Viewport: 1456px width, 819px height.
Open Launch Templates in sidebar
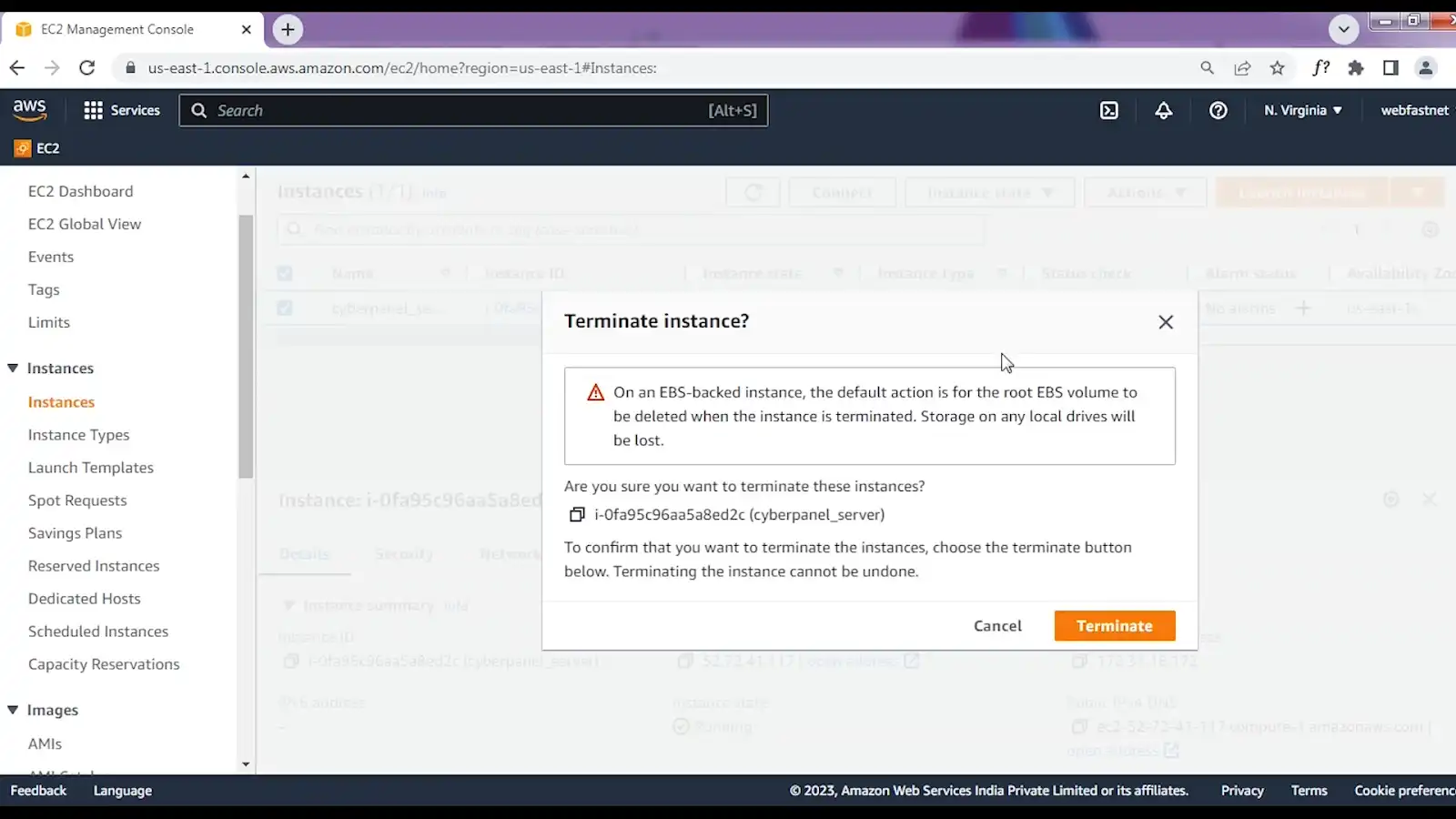click(x=91, y=468)
